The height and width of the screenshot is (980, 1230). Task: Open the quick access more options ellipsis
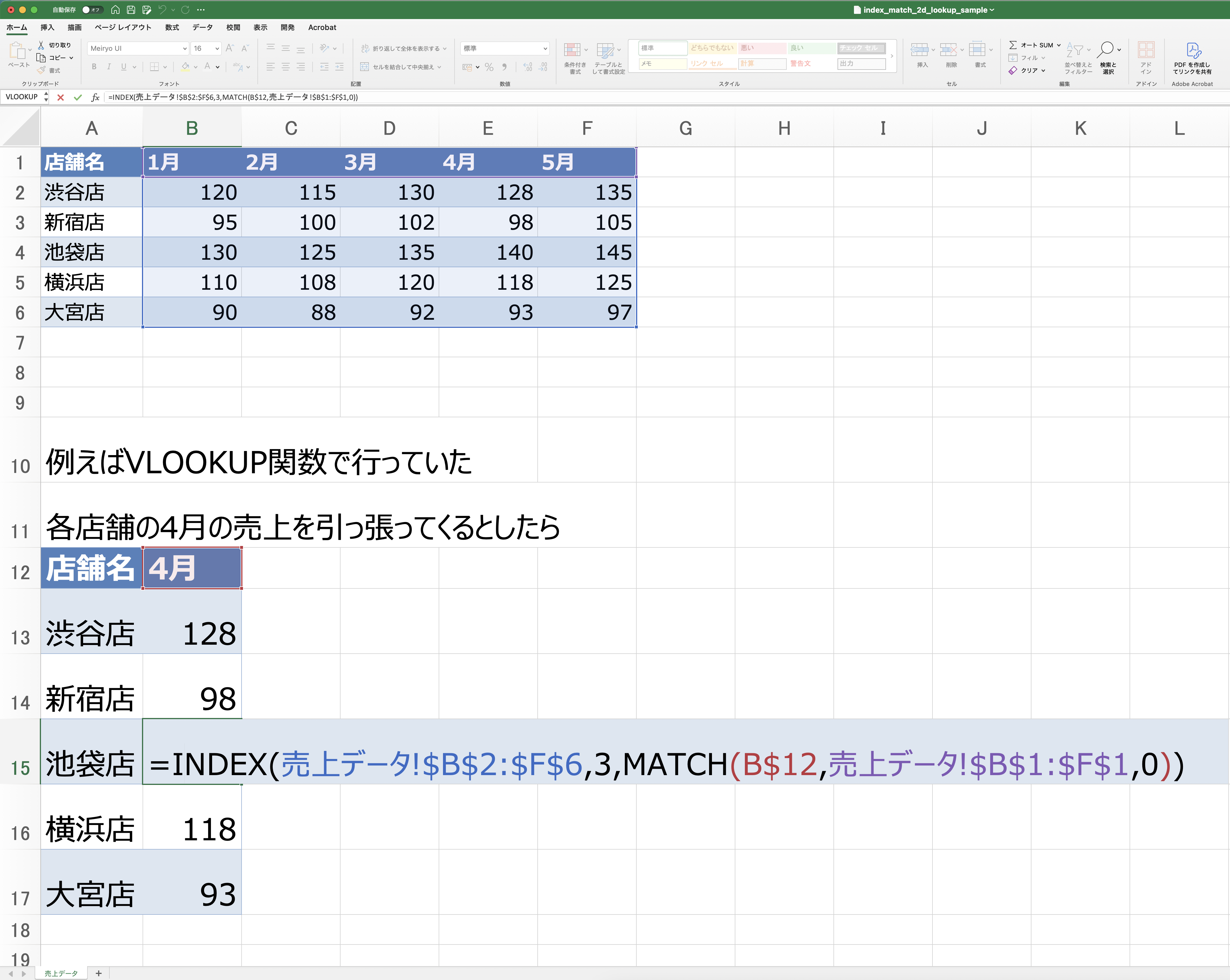pos(201,10)
